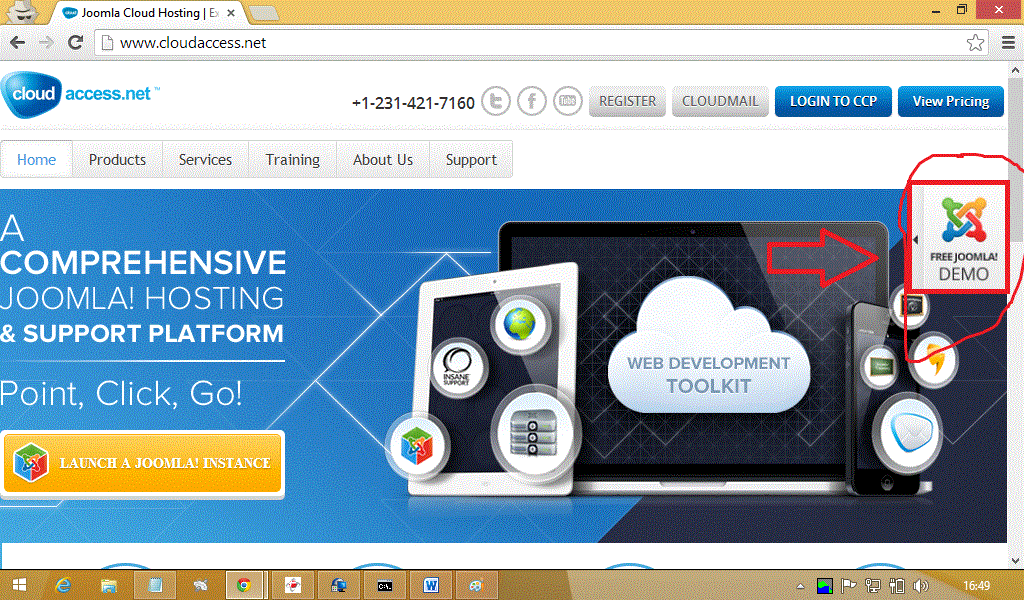This screenshot has height=600, width=1024.
Task: Click the page scrollbar down arrow
Action: [1016, 560]
